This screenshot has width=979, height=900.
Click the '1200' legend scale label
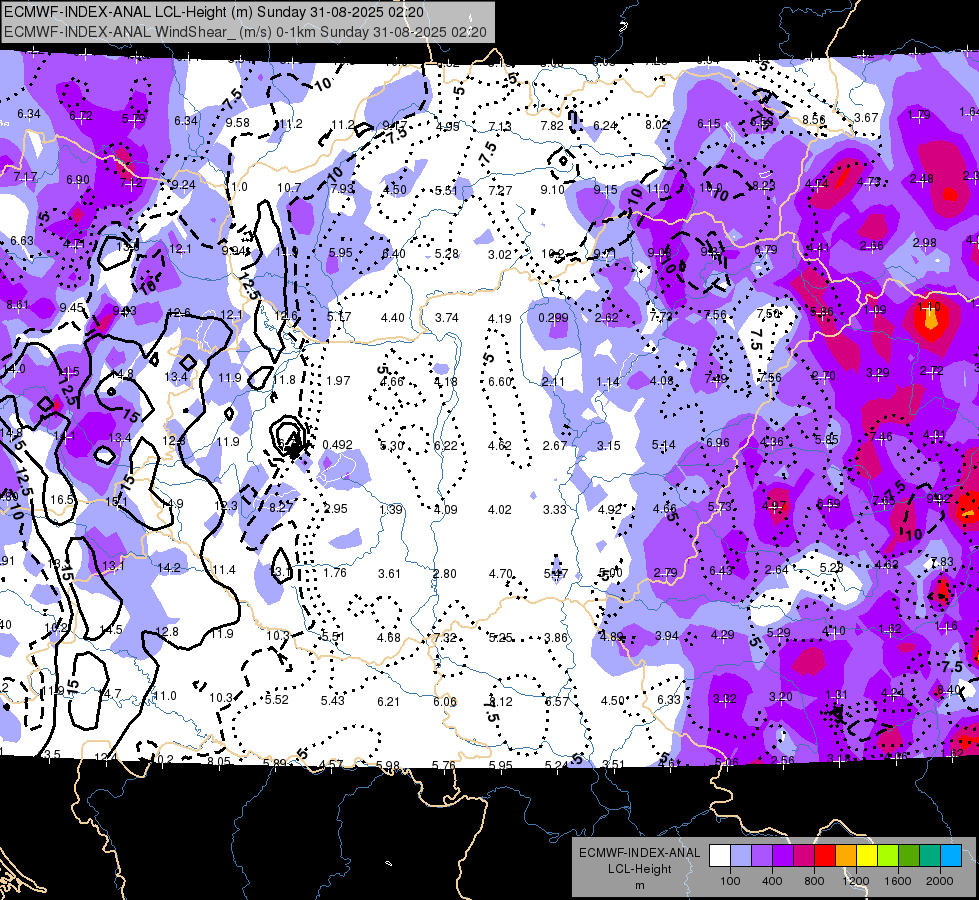(856, 881)
